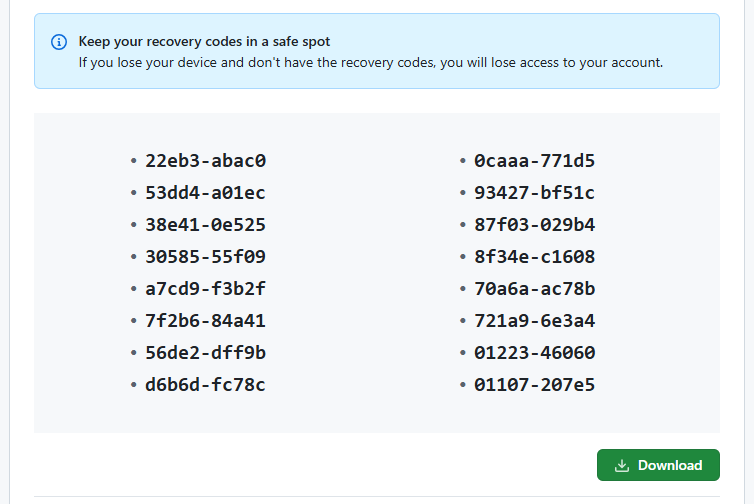754x504 pixels.
Task: Click the warning text about losing account access
Action: [x=371, y=62]
